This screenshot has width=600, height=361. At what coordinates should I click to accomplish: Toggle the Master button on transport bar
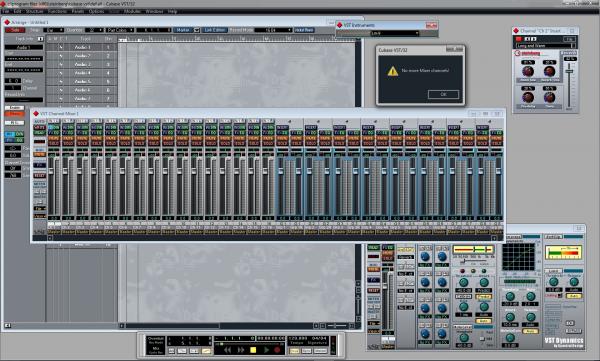click(x=321, y=351)
